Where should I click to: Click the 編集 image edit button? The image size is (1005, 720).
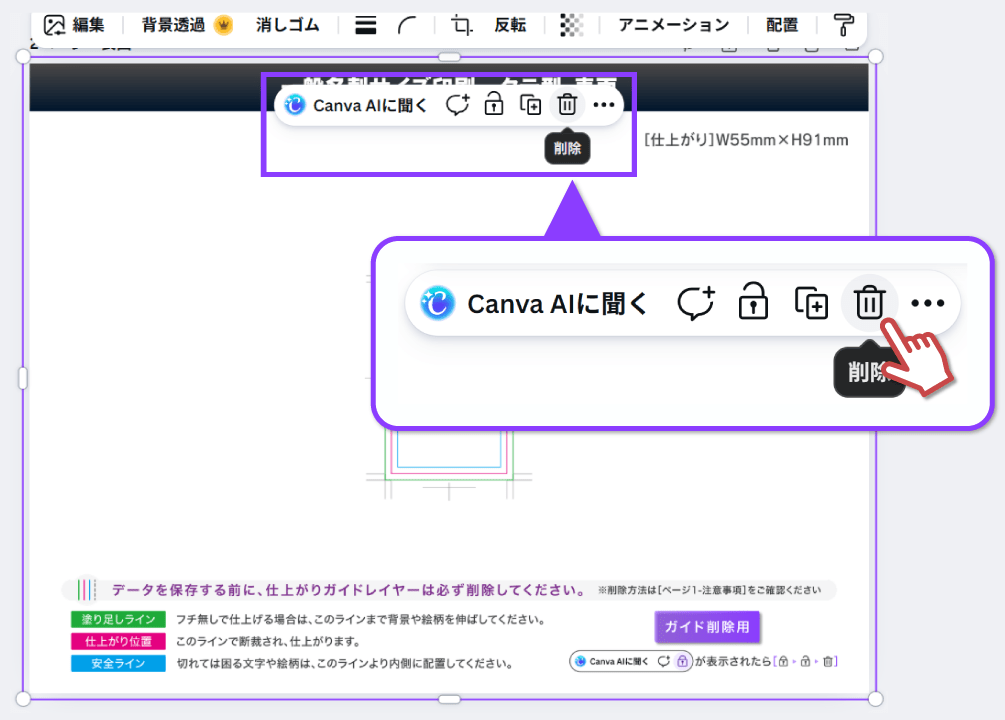[75, 25]
